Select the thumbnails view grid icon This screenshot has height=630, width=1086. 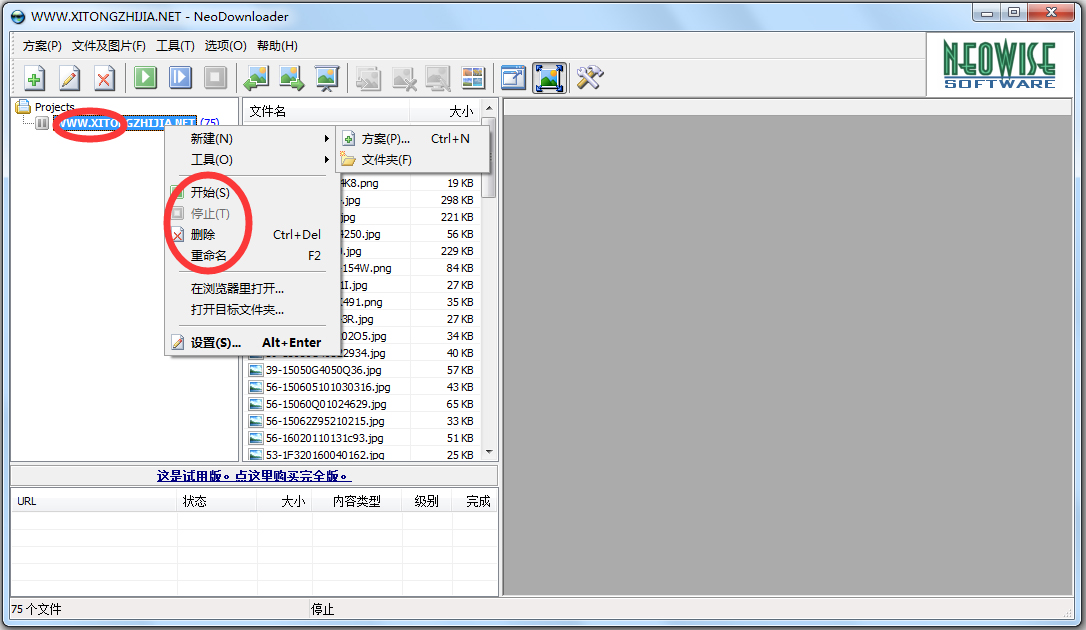pos(473,78)
